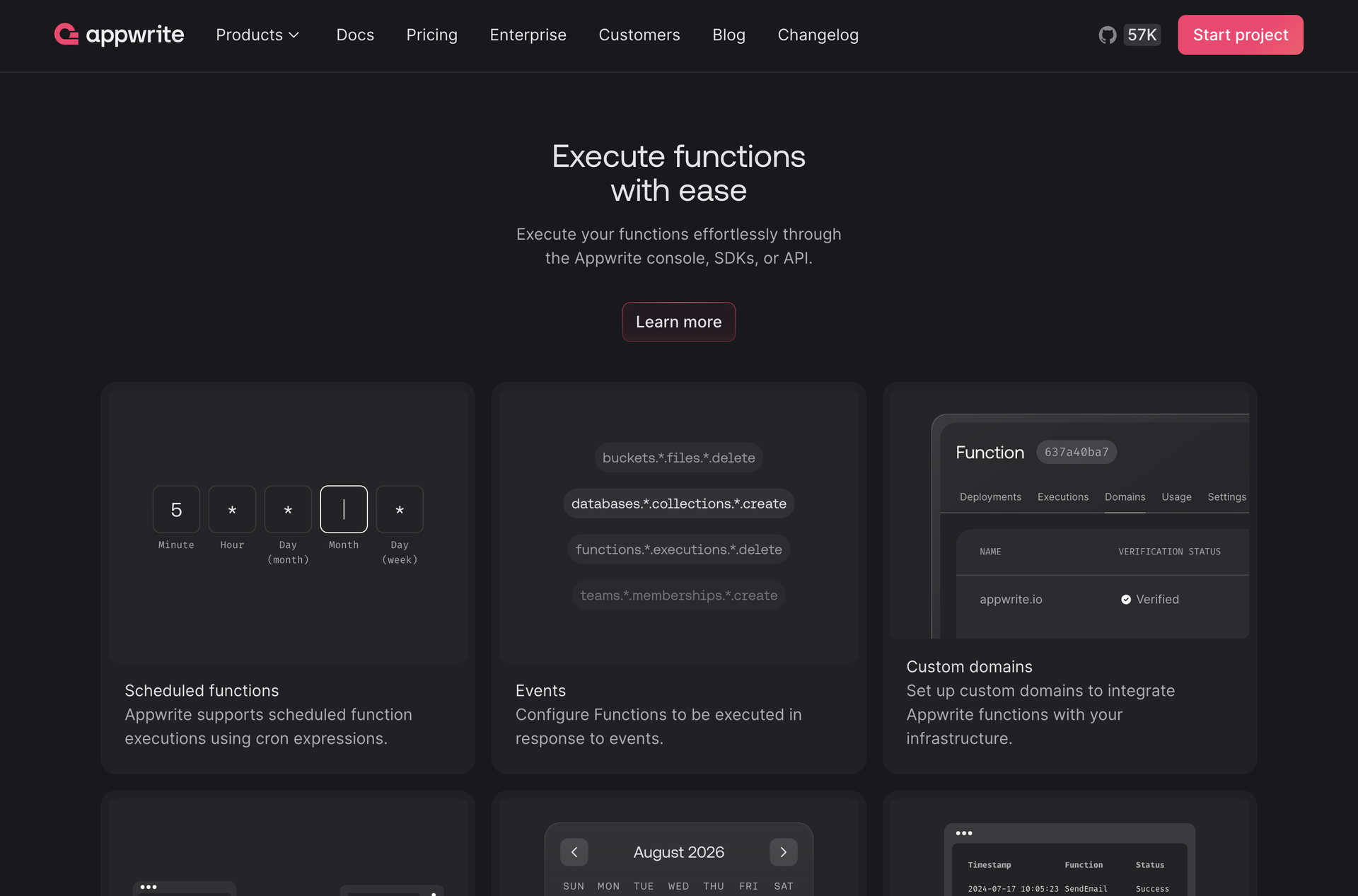Select the Hour cron field
Viewport: 1358px width, 896px height.
(232, 509)
